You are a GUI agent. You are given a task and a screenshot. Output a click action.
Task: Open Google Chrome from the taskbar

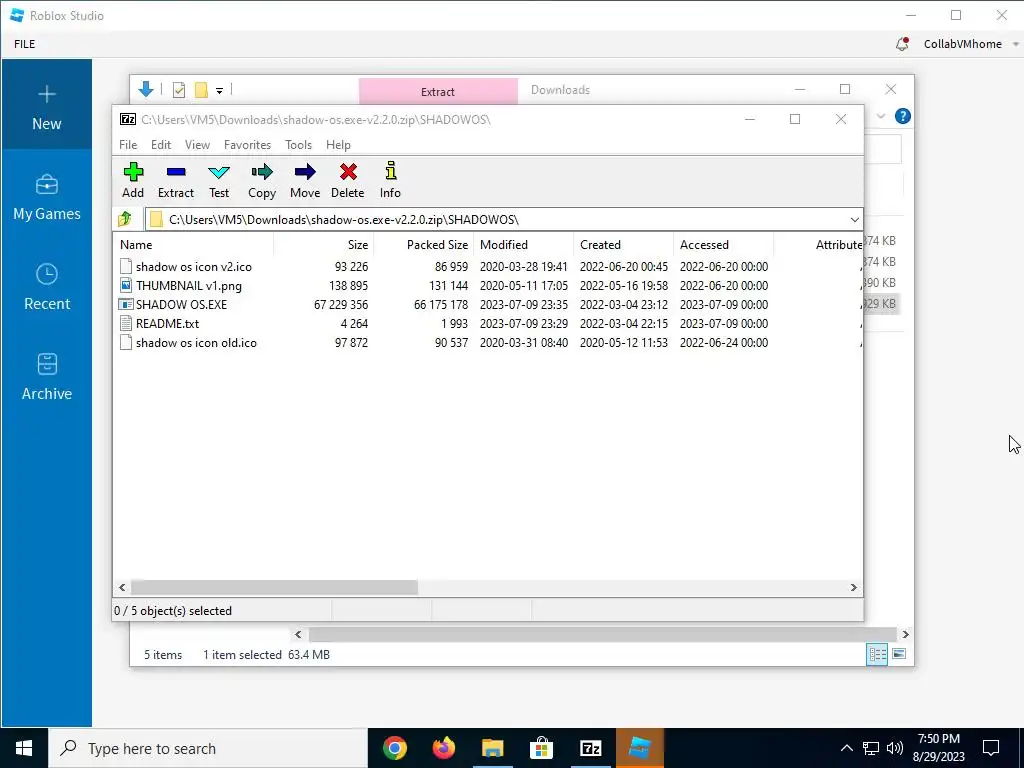pos(394,748)
